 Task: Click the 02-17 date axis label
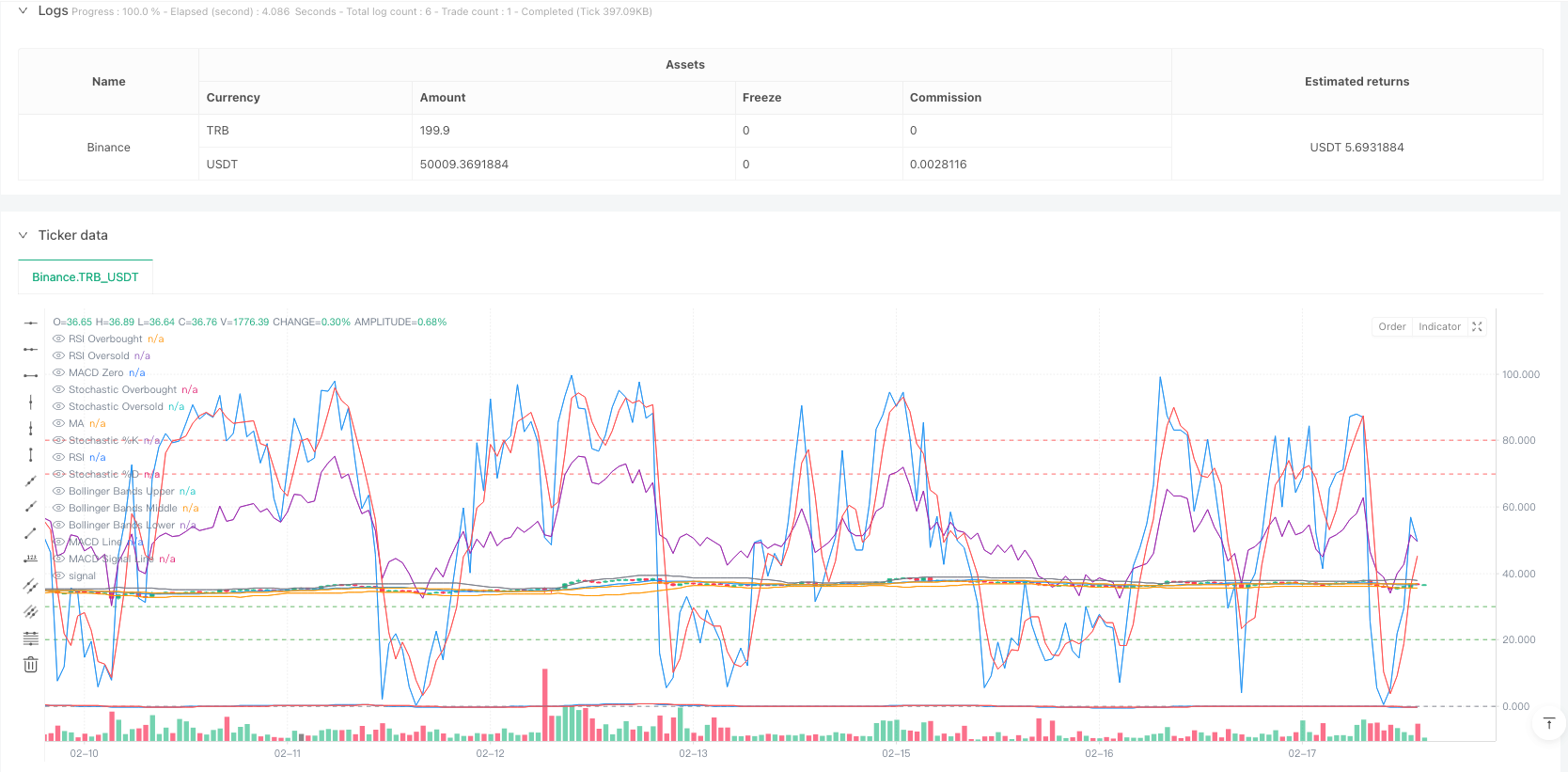1302,753
